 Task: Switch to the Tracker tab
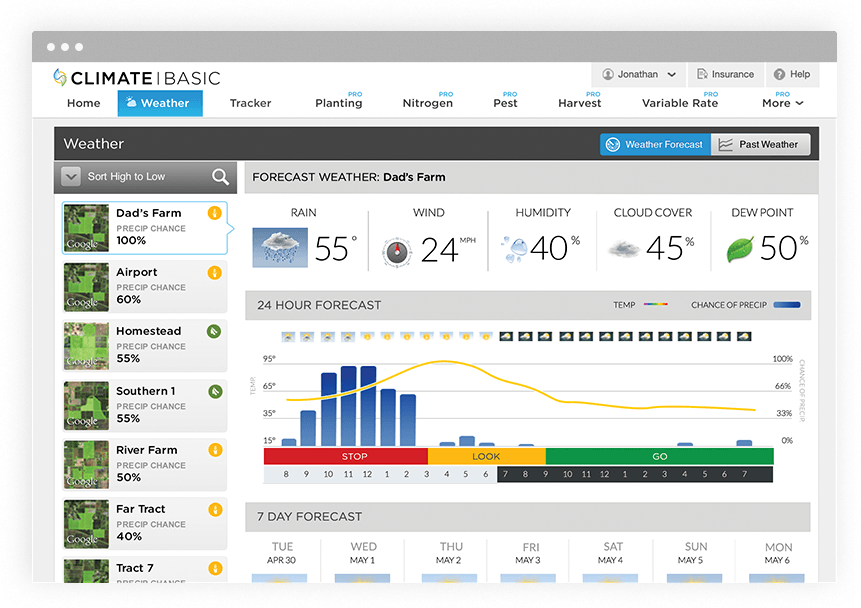click(x=250, y=102)
